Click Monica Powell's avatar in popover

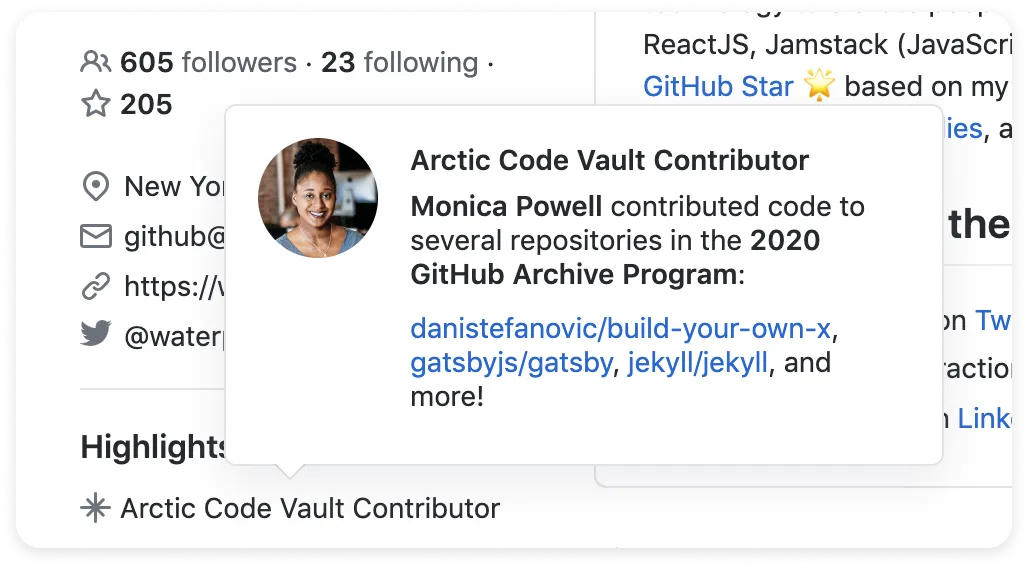pos(318,197)
